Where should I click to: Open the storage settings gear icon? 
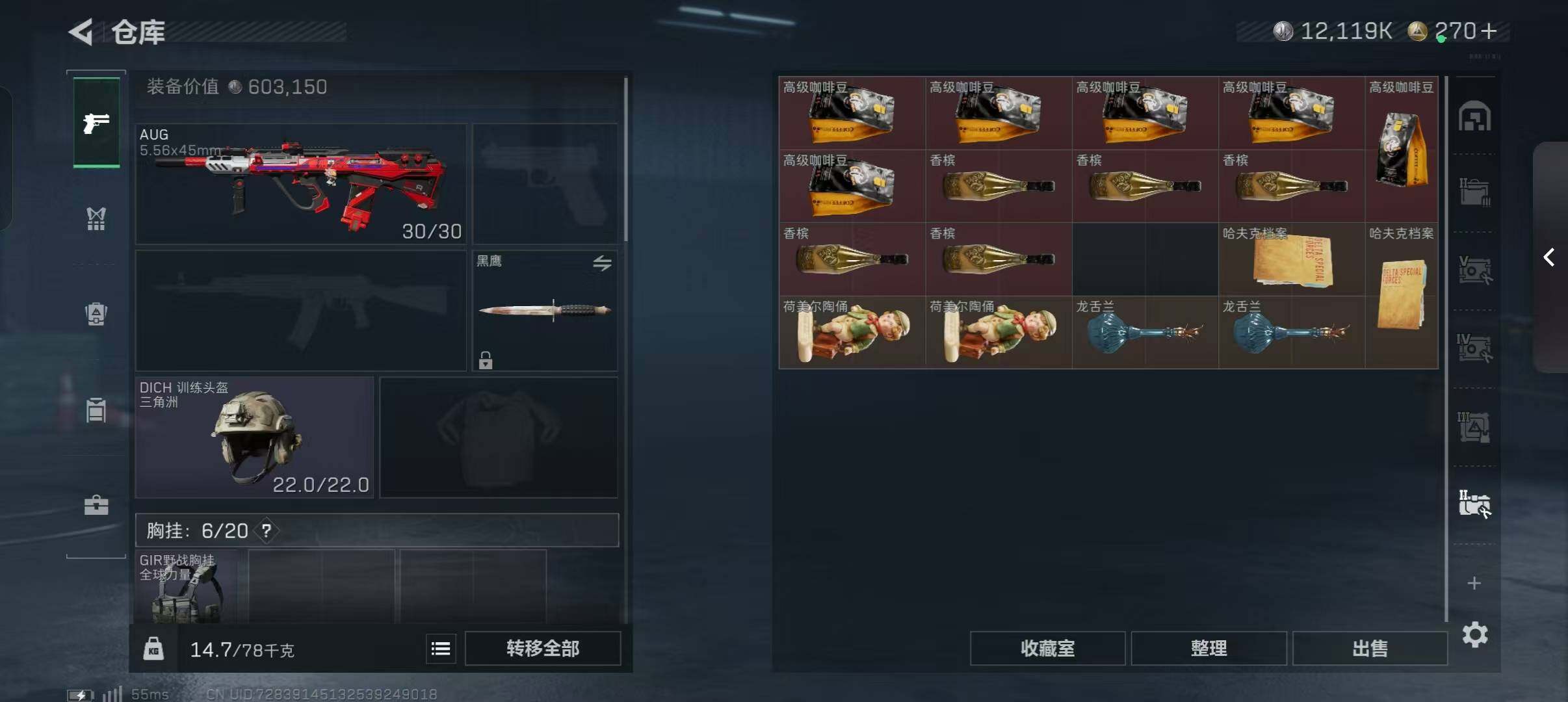[x=1474, y=634]
